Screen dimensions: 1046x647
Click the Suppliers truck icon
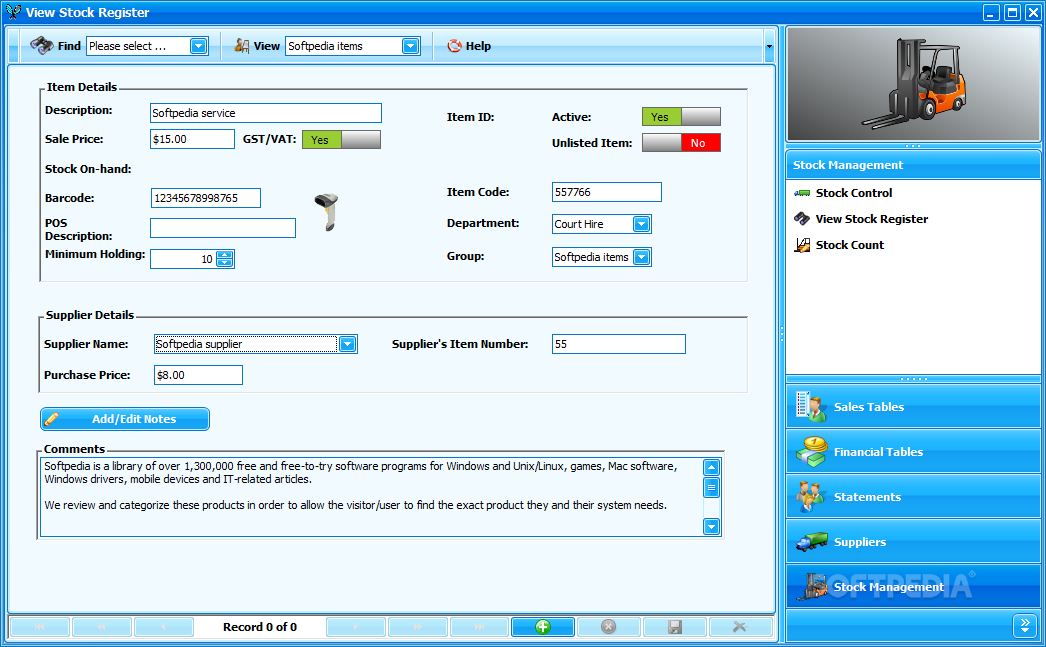(x=811, y=542)
